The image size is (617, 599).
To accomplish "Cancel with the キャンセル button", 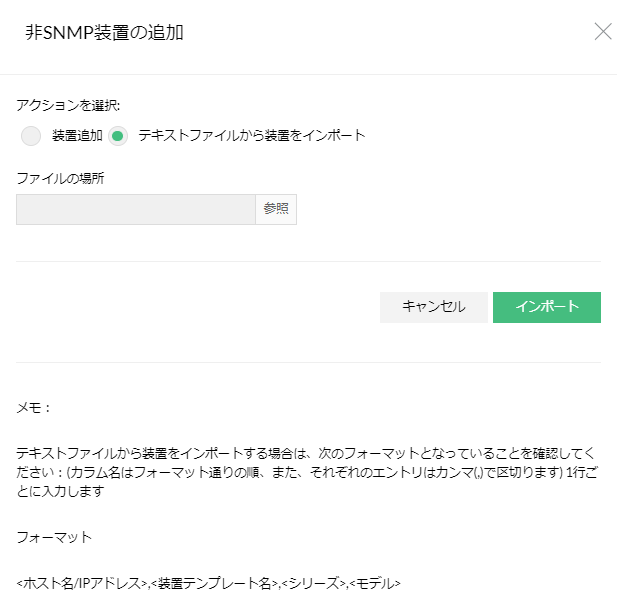I will coord(433,307).
